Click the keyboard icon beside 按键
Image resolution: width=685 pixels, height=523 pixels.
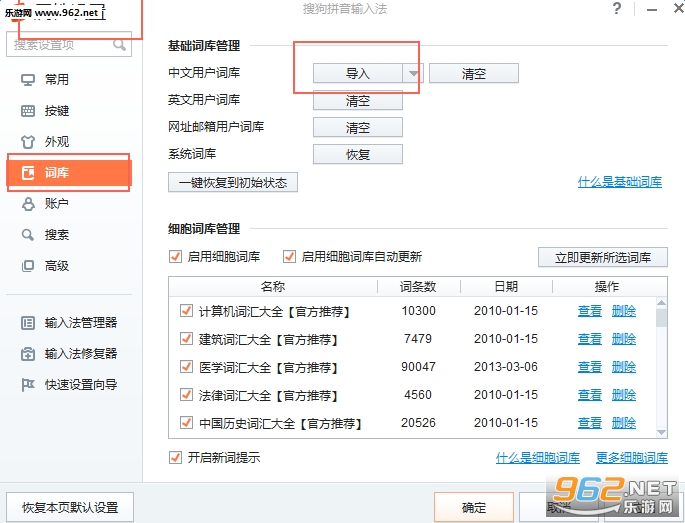(28, 111)
